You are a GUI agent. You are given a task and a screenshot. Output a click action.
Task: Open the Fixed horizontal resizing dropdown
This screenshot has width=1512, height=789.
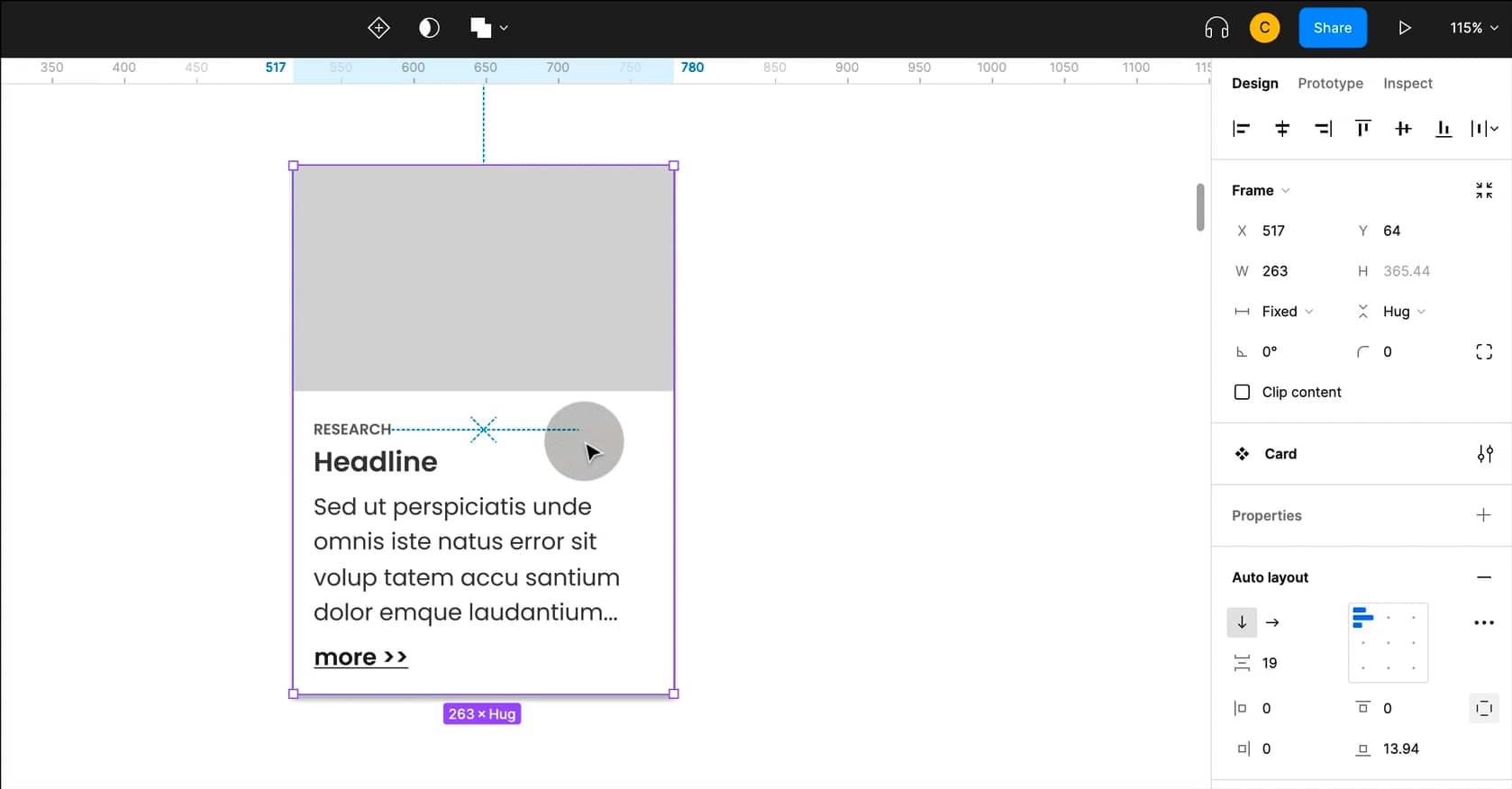click(x=1275, y=312)
